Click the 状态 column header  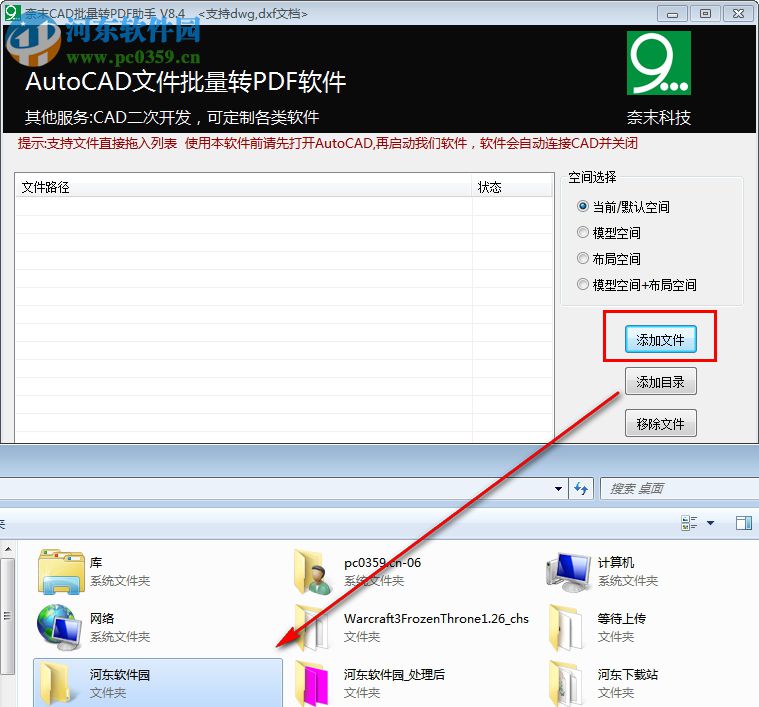[x=512, y=187]
